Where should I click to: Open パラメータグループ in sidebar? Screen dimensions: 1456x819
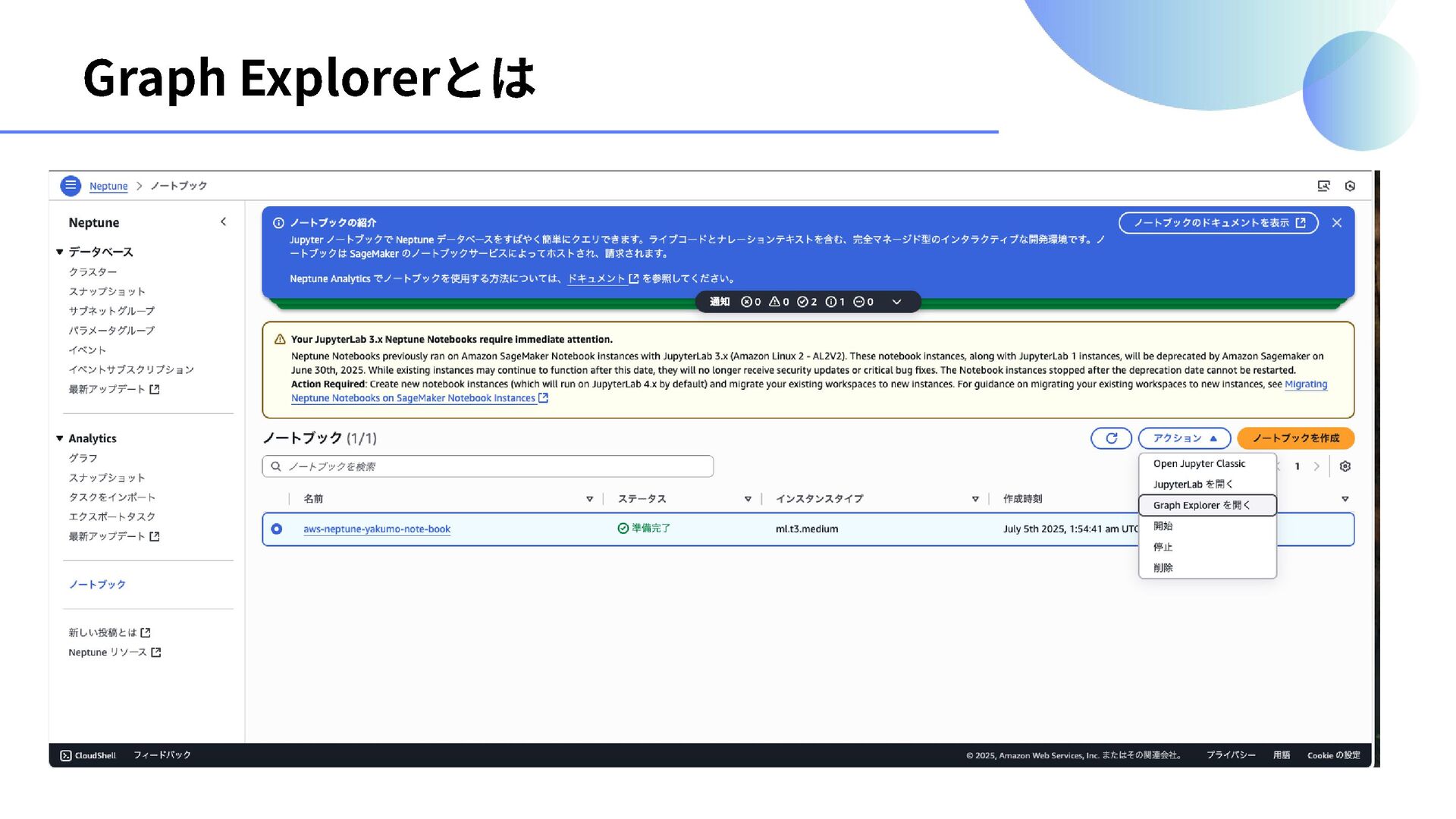tap(111, 331)
